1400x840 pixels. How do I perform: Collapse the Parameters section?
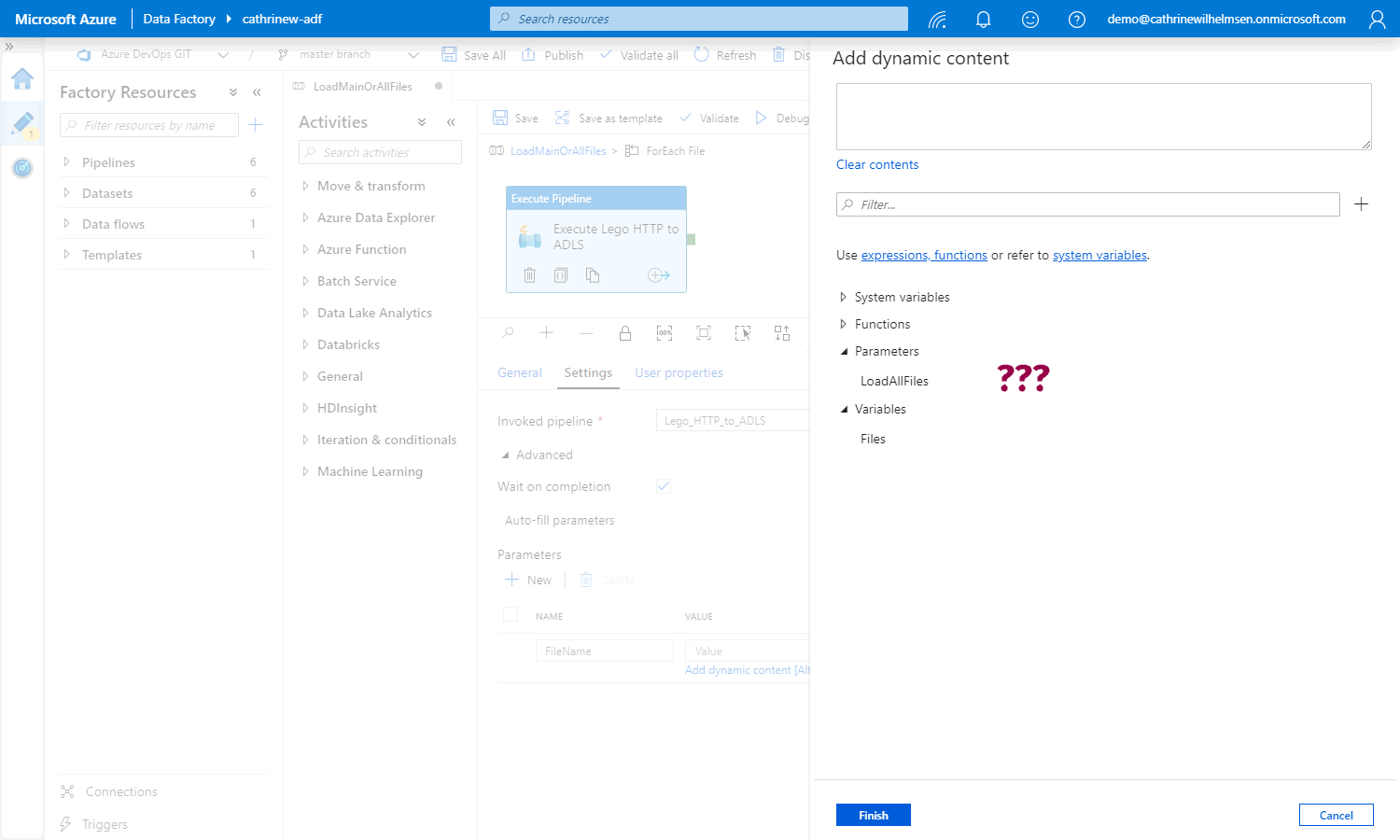(x=844, y=352)
